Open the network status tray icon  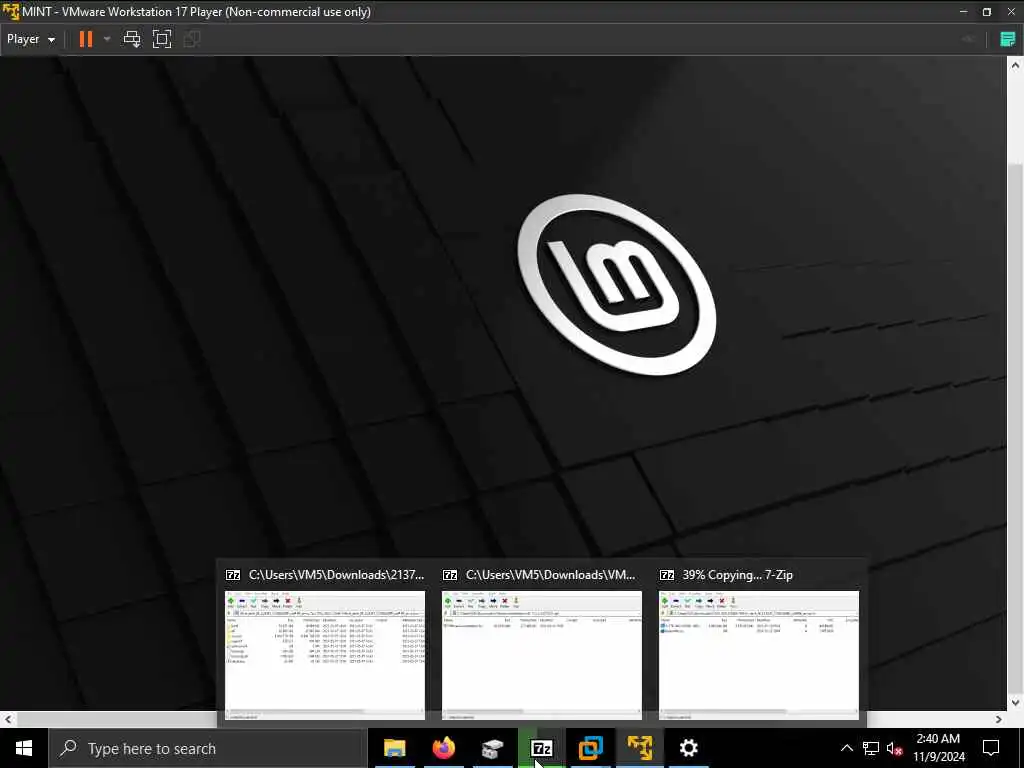point(871,748)
